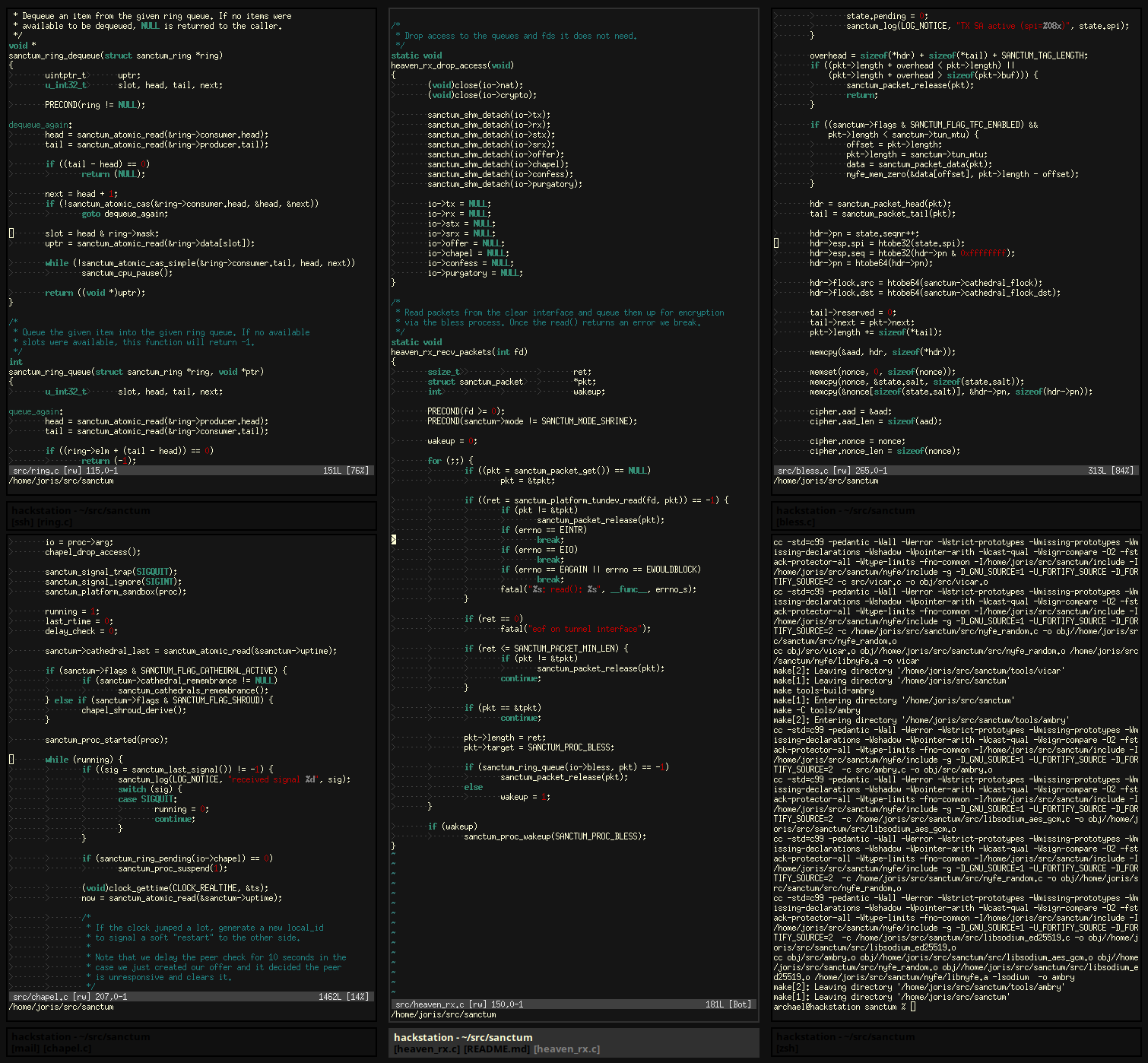Activate the chapel.c window title bar
Image resolution: width=1148 pixels, height=1063 pixels.
tap(192, 1042)
